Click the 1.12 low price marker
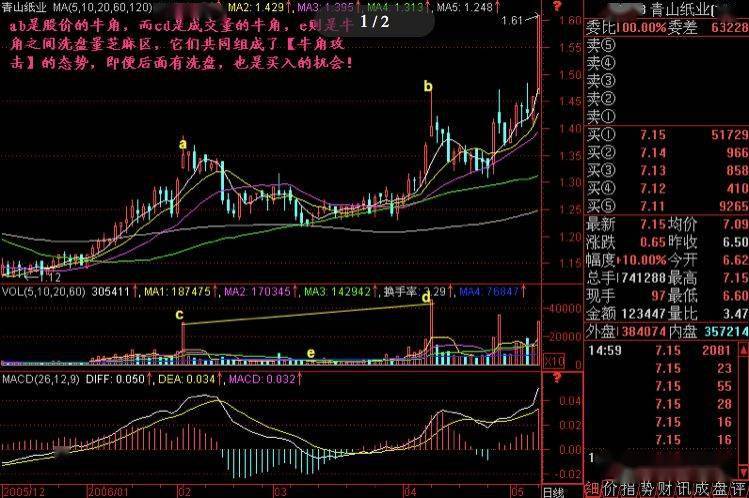 click(49, 277)
